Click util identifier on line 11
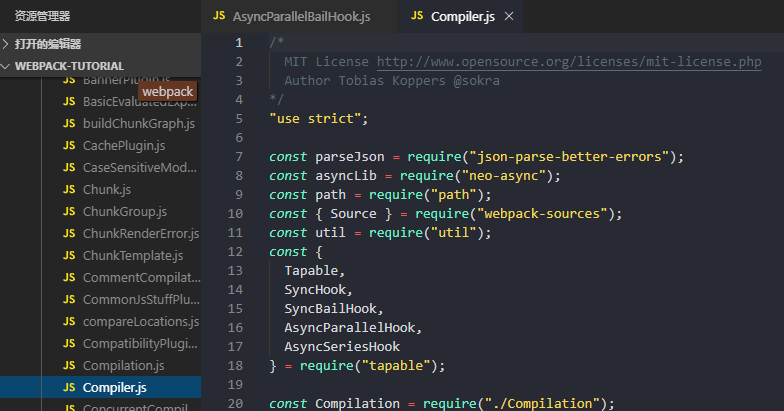The height and width of the screenshot is (411, 784). click(x=330, y=233)
